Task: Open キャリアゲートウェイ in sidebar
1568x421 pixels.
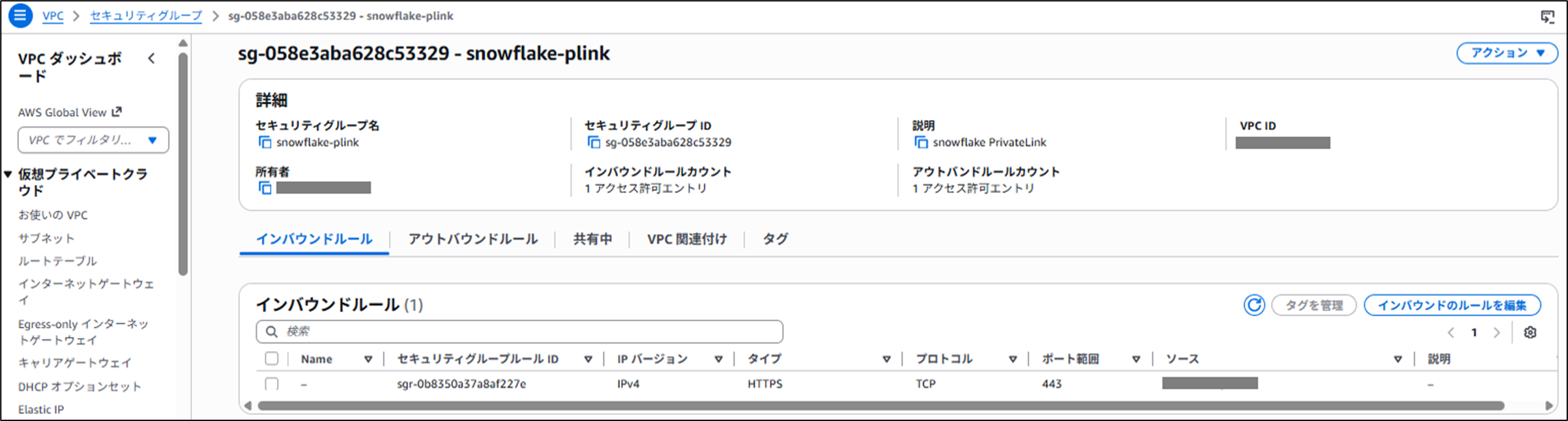Action: pyautogui.click(x=75, y=363)
